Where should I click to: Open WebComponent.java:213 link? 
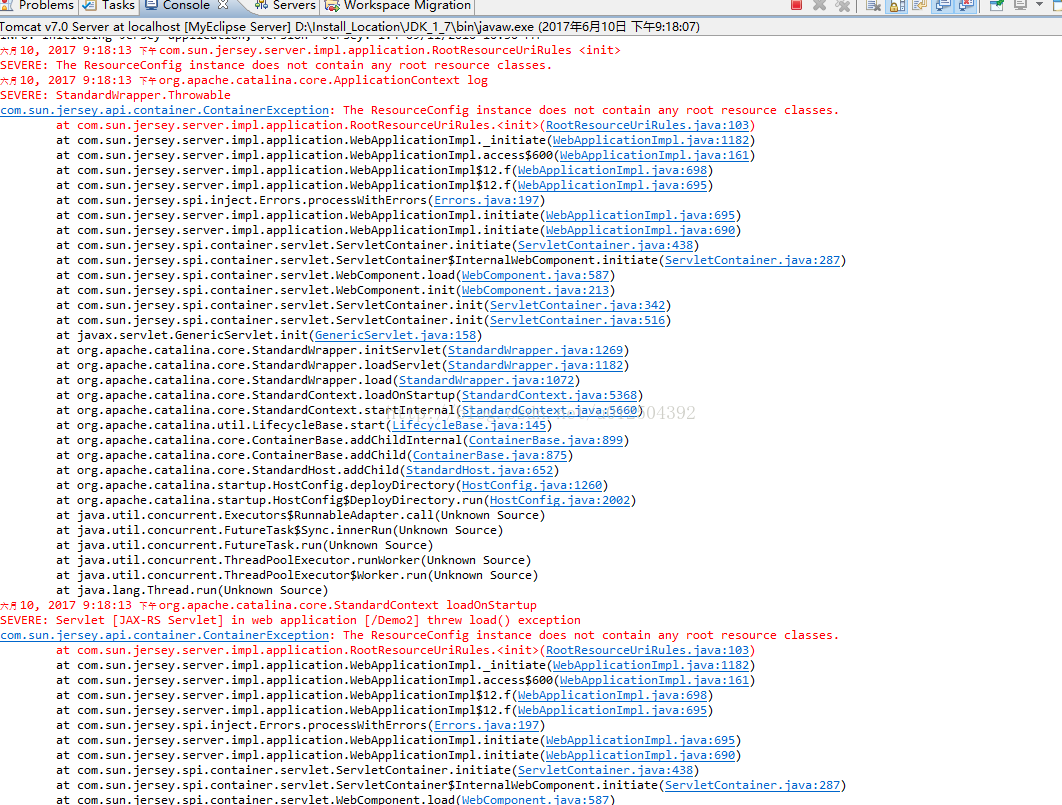pos(535,290)
